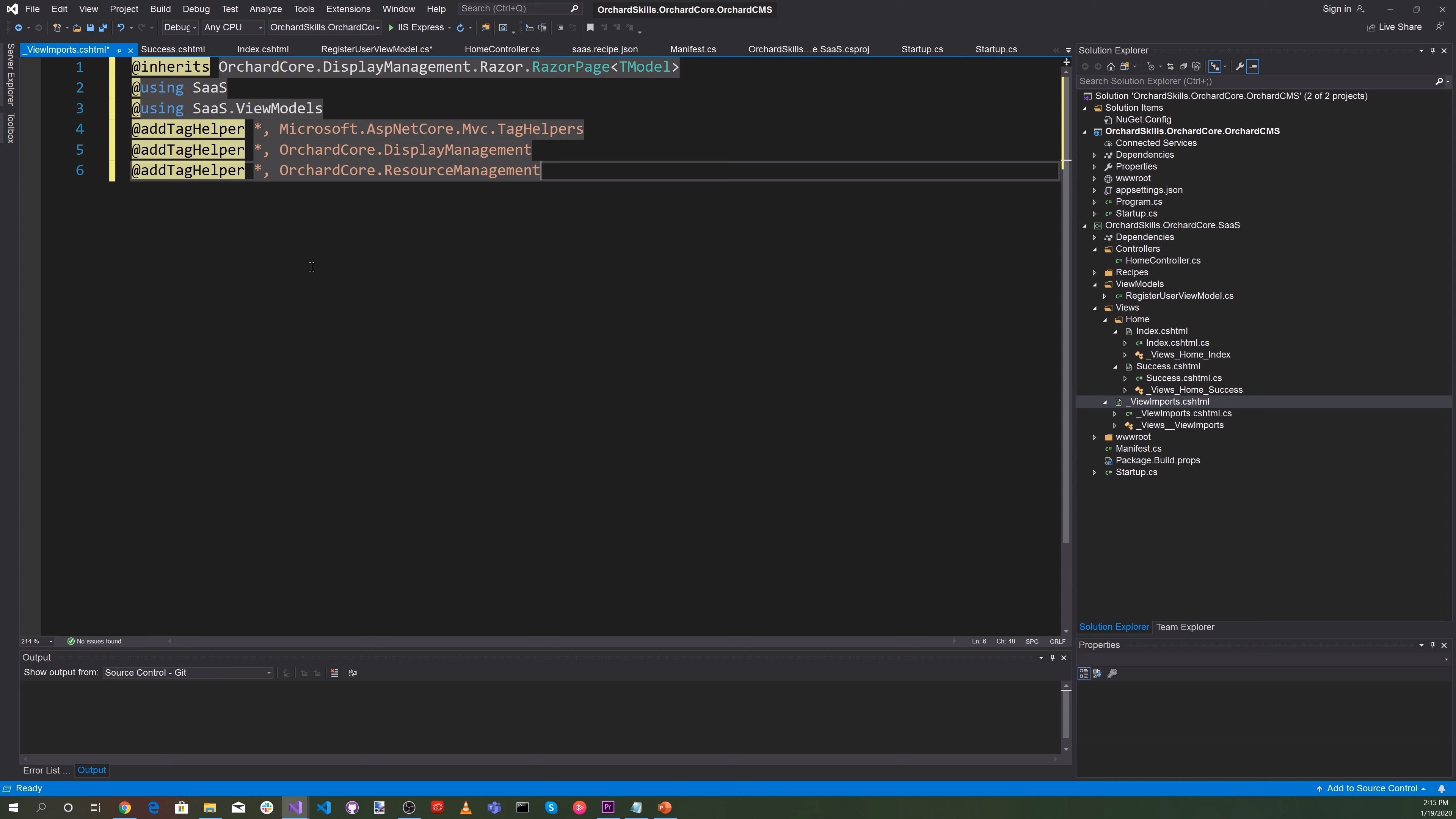Click the Collapse All icon in Solution Explorer
The width and height of the screenshot is (1456, 819).
(1183, 67)
